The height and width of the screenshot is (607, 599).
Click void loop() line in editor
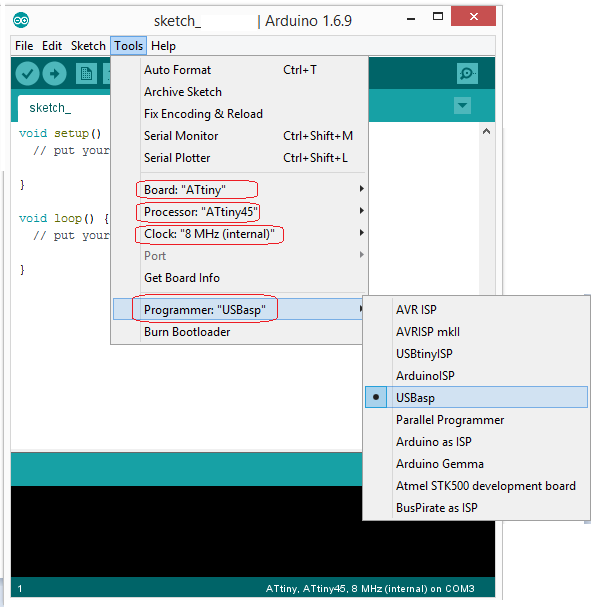click(64, 218)
